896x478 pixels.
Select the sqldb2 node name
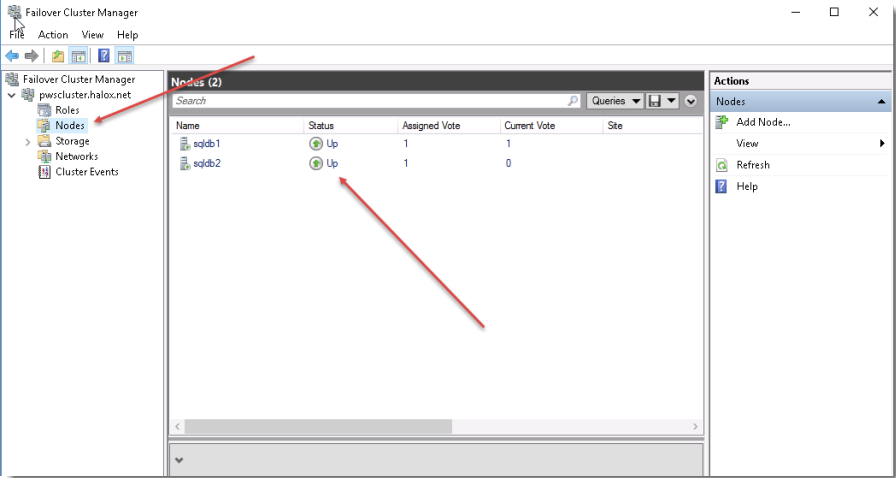tap(207, 164)
